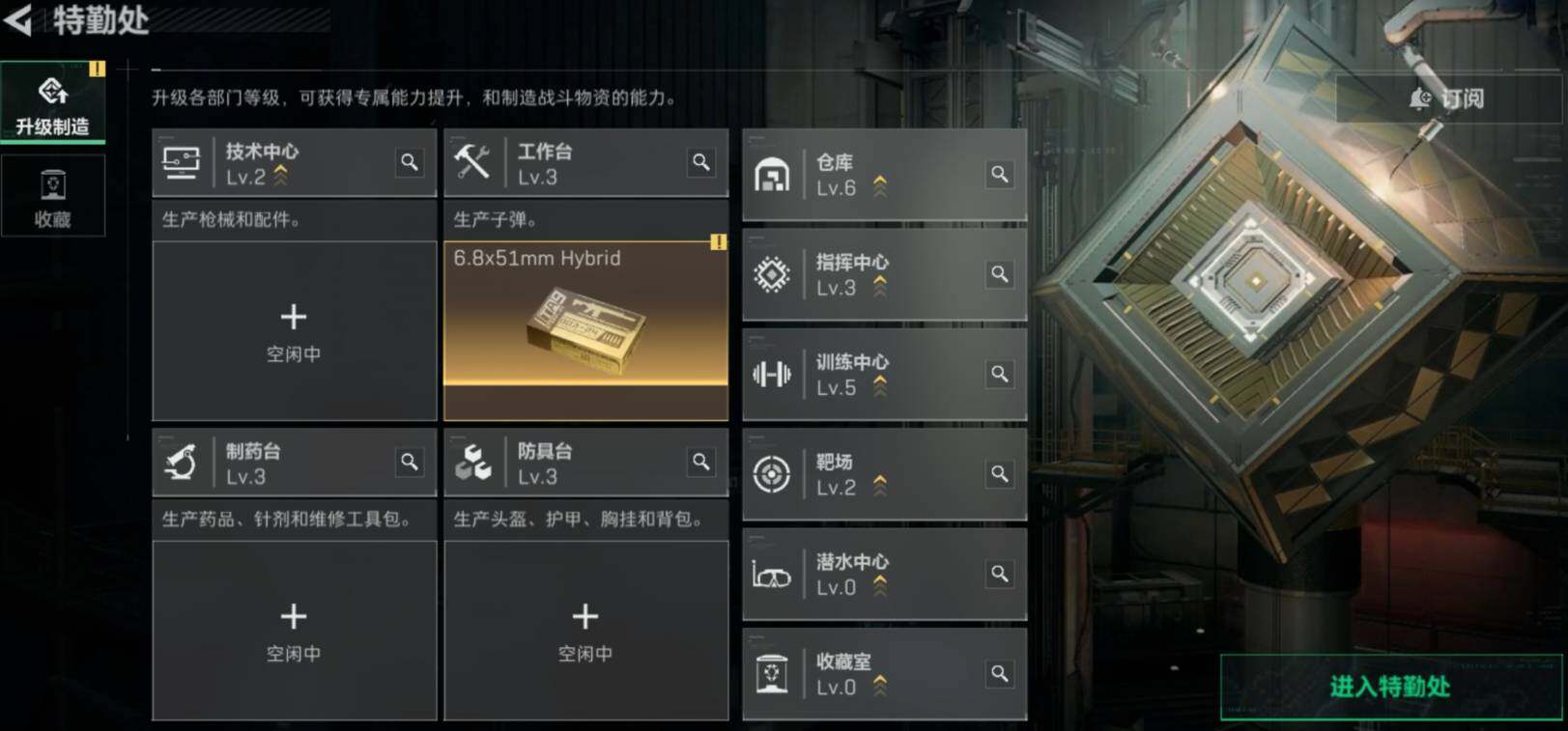Click magnifier icon on 指挥中心 row
The height and width of the screenshot is (731, 1568).
[1000, 274]
